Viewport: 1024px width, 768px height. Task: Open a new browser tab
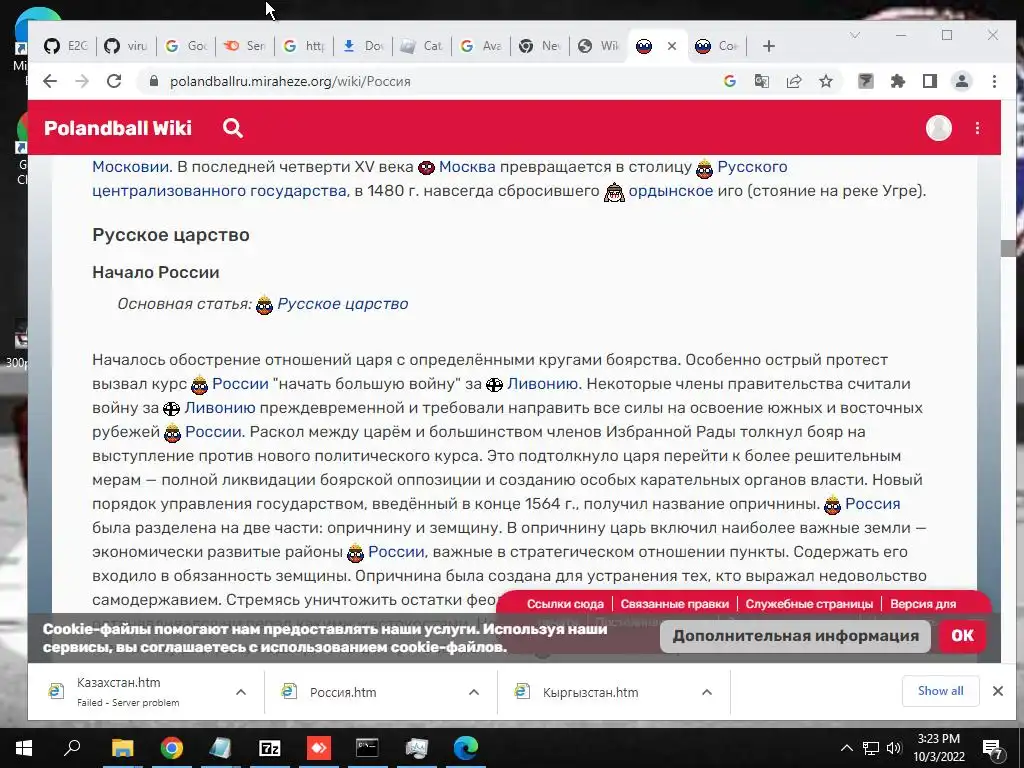tap(769, 46)
